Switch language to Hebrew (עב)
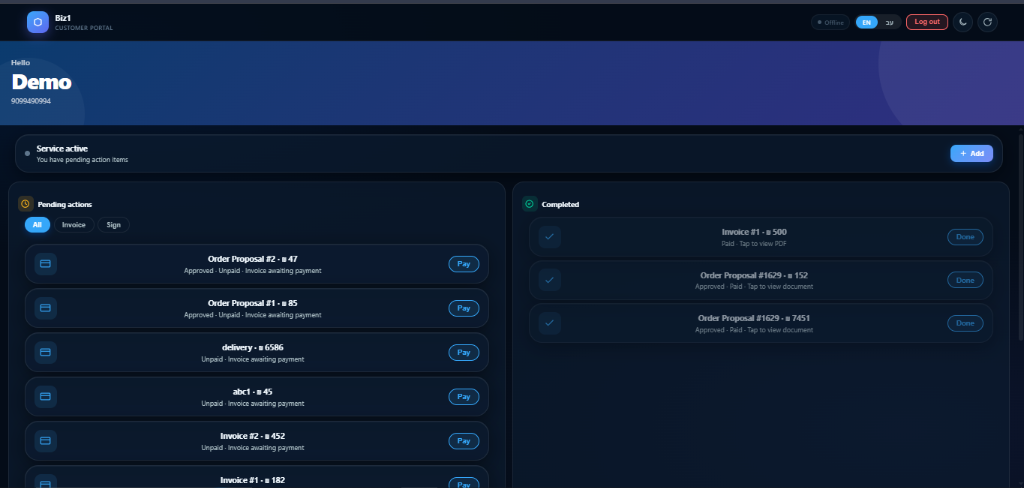Image resolution: width=1024 pixels, height=488 pixels. click(x=889, y=22)
